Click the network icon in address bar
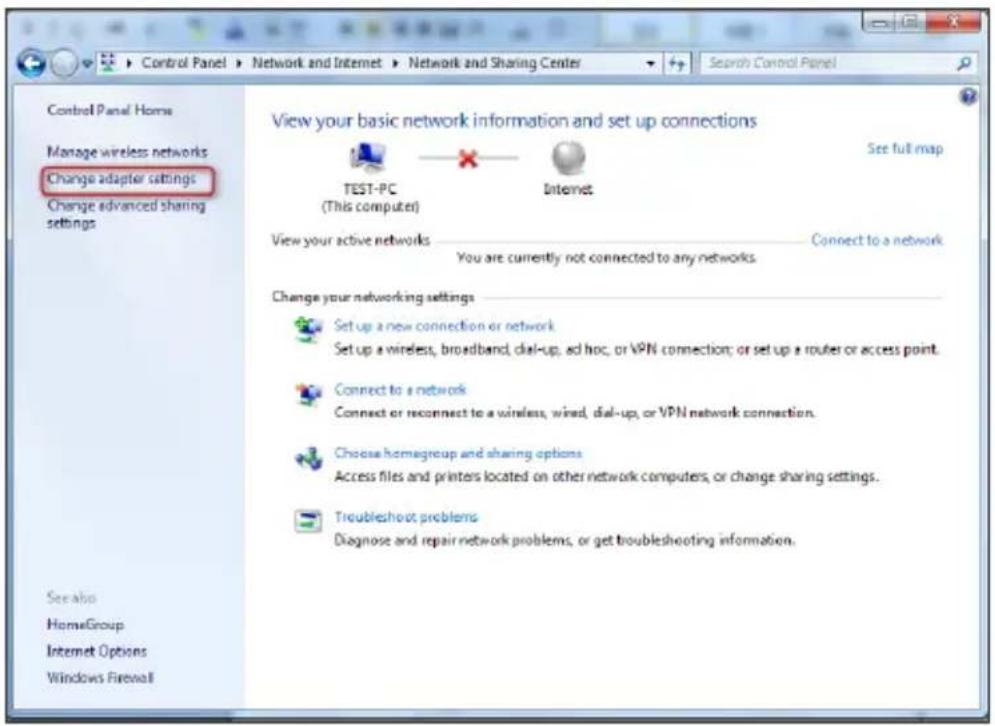 (109, 62)
